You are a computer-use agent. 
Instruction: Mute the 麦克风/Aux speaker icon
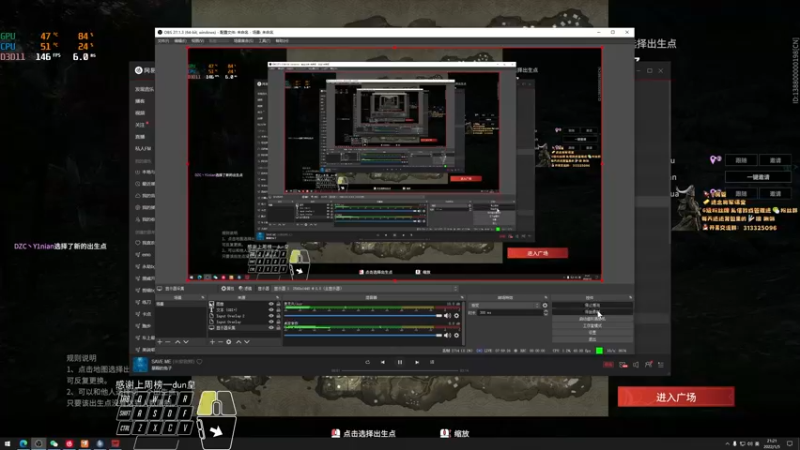[x=447, y=316]
